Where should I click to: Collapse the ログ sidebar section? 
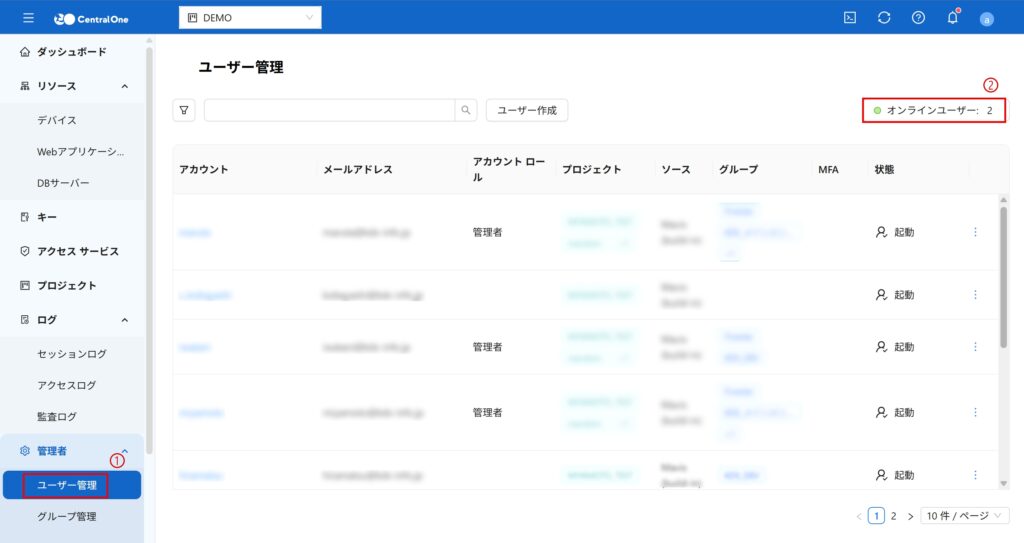click(x=125, y=320)
